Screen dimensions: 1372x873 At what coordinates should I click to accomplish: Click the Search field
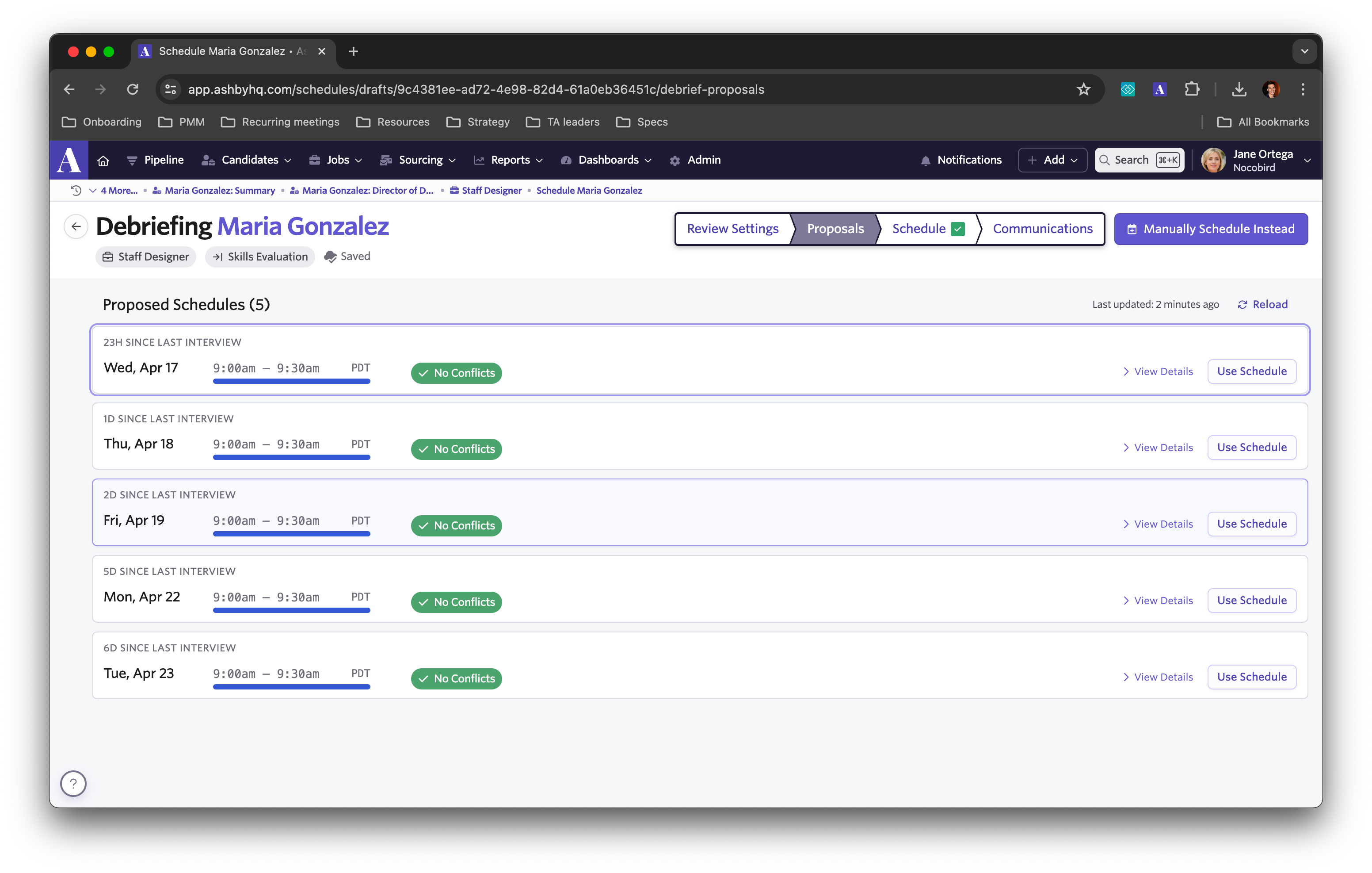[1131, 160]
